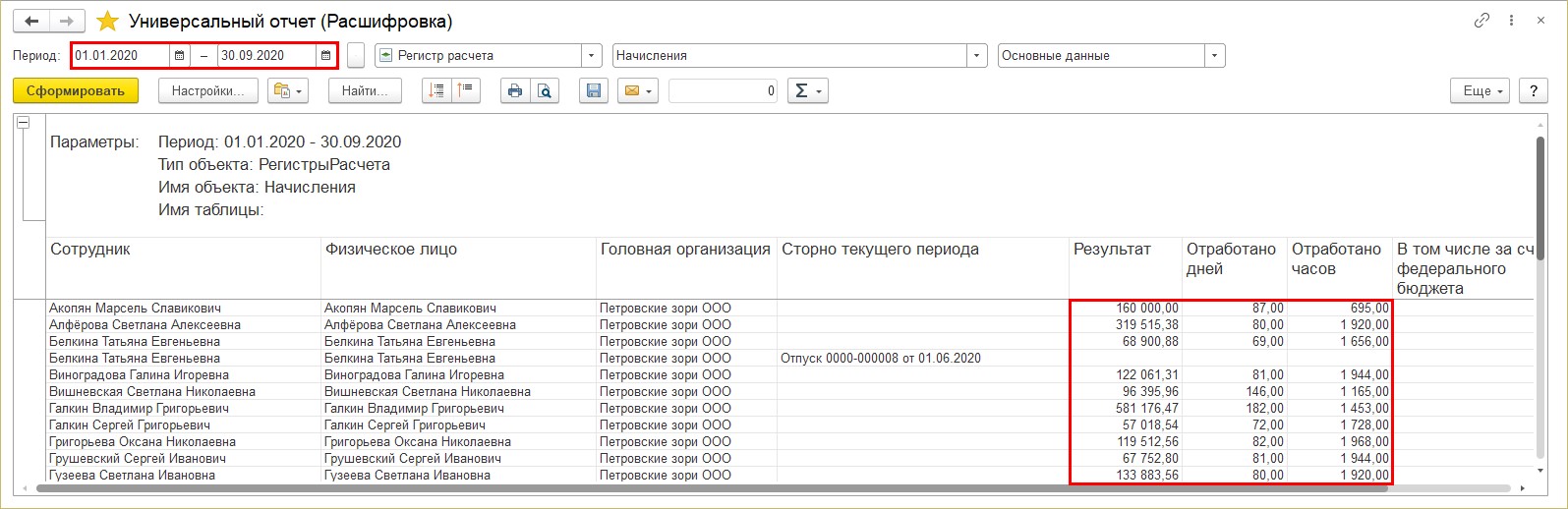Expand the Регистр расчета dropdown
1568x509 pixels.
coord(592,56)
